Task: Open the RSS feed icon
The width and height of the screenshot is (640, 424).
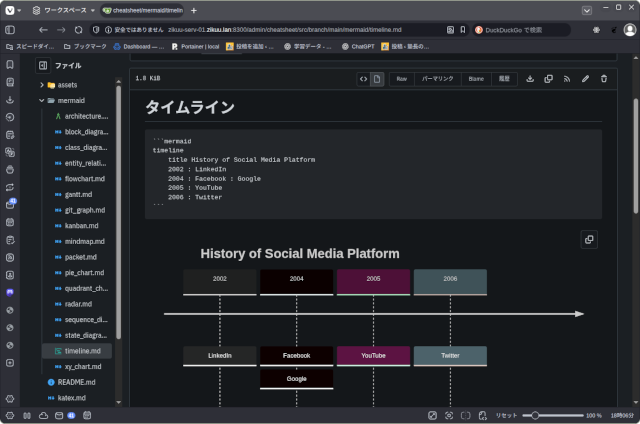Action: pyautogui.click(x=566, y=78)
